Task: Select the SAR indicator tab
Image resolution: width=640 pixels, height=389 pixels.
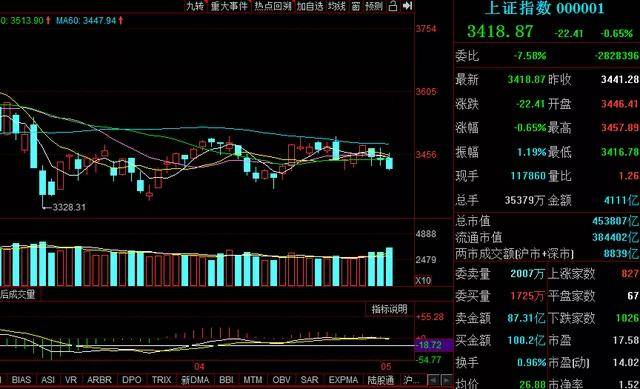Action: [309, 380]
